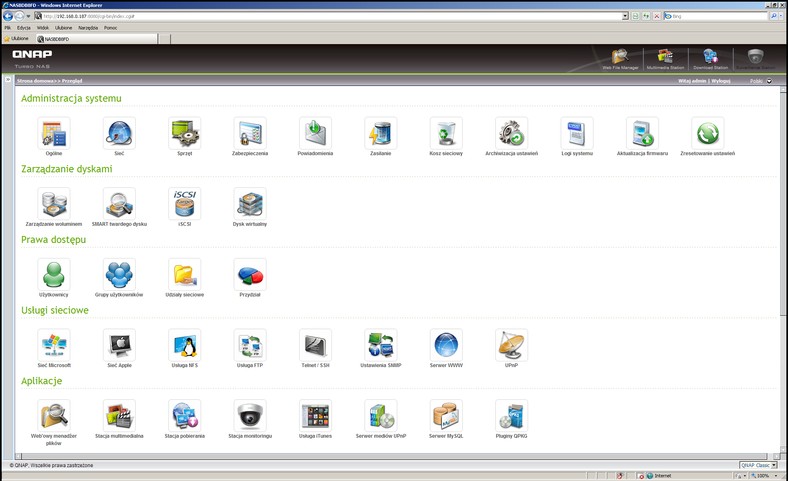This screenshot has height=481, width=788.
Task: Open the Ogólne general settings icon
Action: point(53,133)
